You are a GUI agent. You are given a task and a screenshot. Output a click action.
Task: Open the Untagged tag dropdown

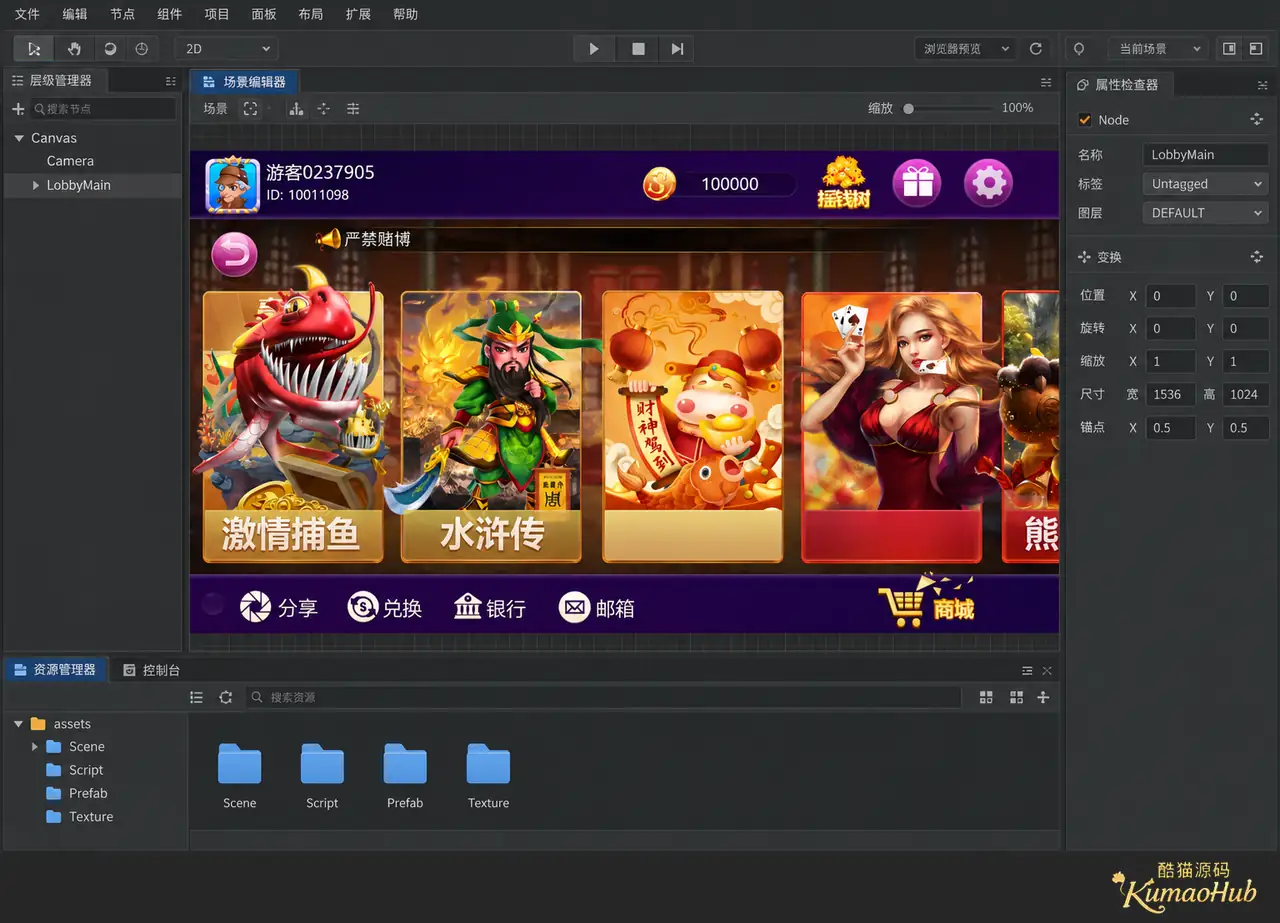(1205, 184)
